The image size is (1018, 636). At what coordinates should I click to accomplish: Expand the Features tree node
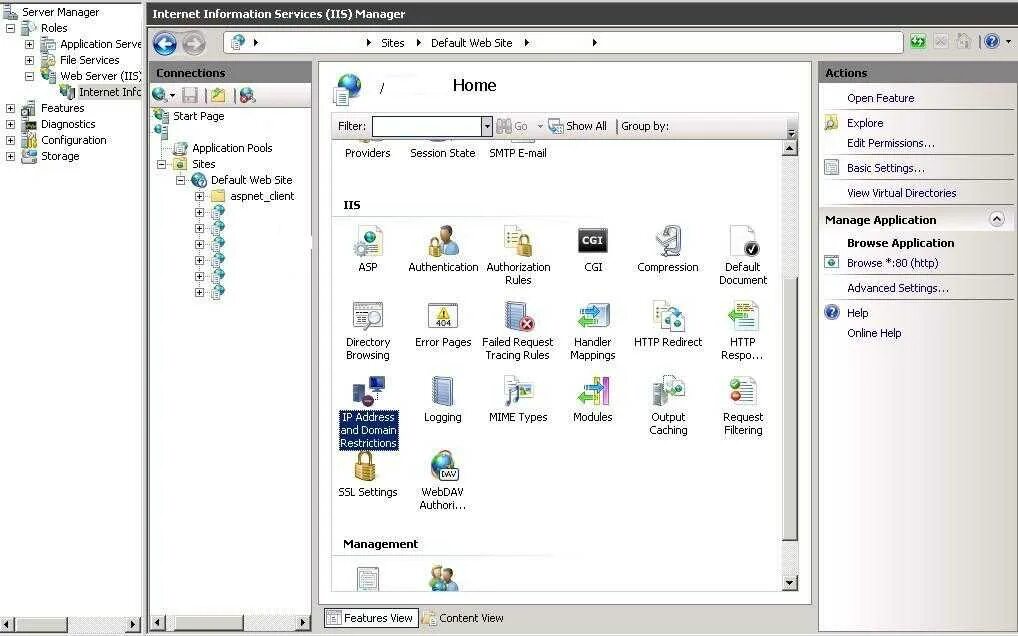point(10,108)
